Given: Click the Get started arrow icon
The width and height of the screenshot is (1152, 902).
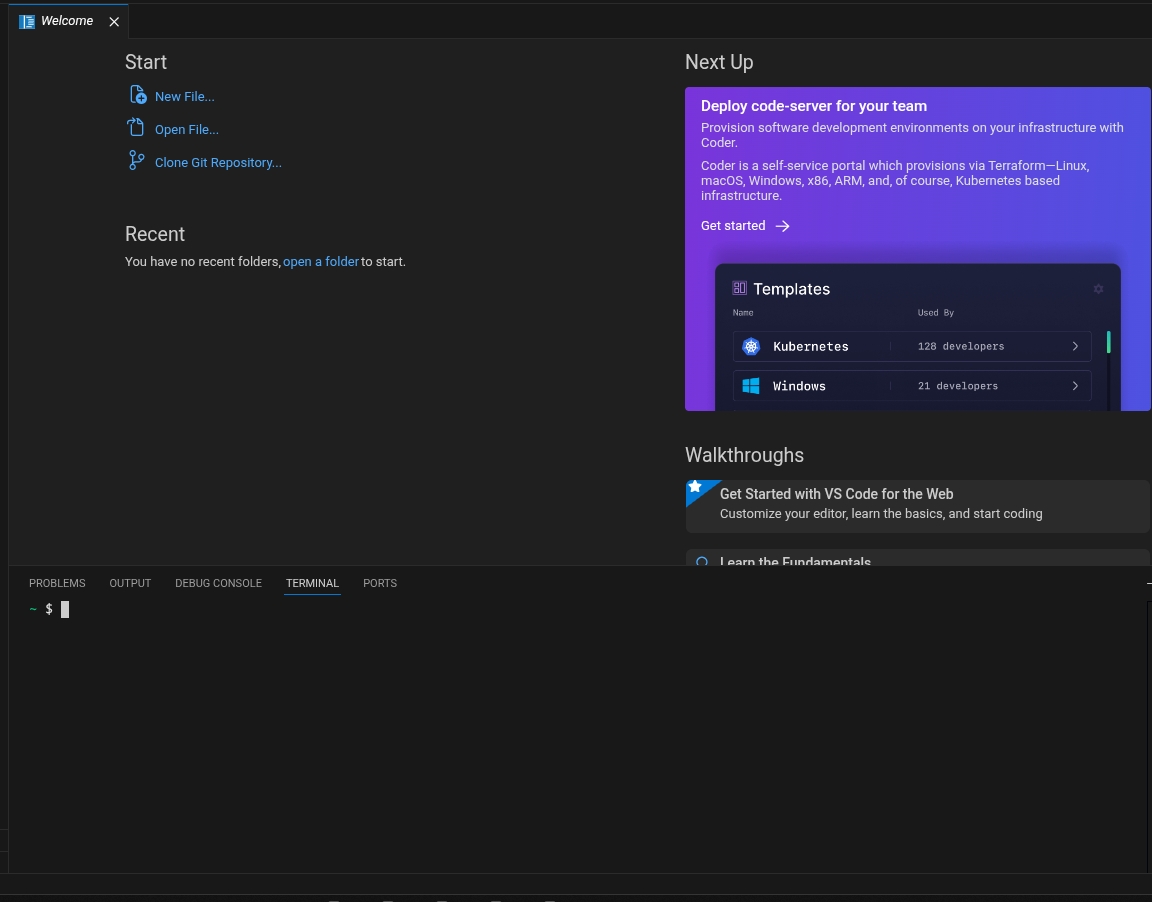Looking at the screenshot, I should (782, 226).
